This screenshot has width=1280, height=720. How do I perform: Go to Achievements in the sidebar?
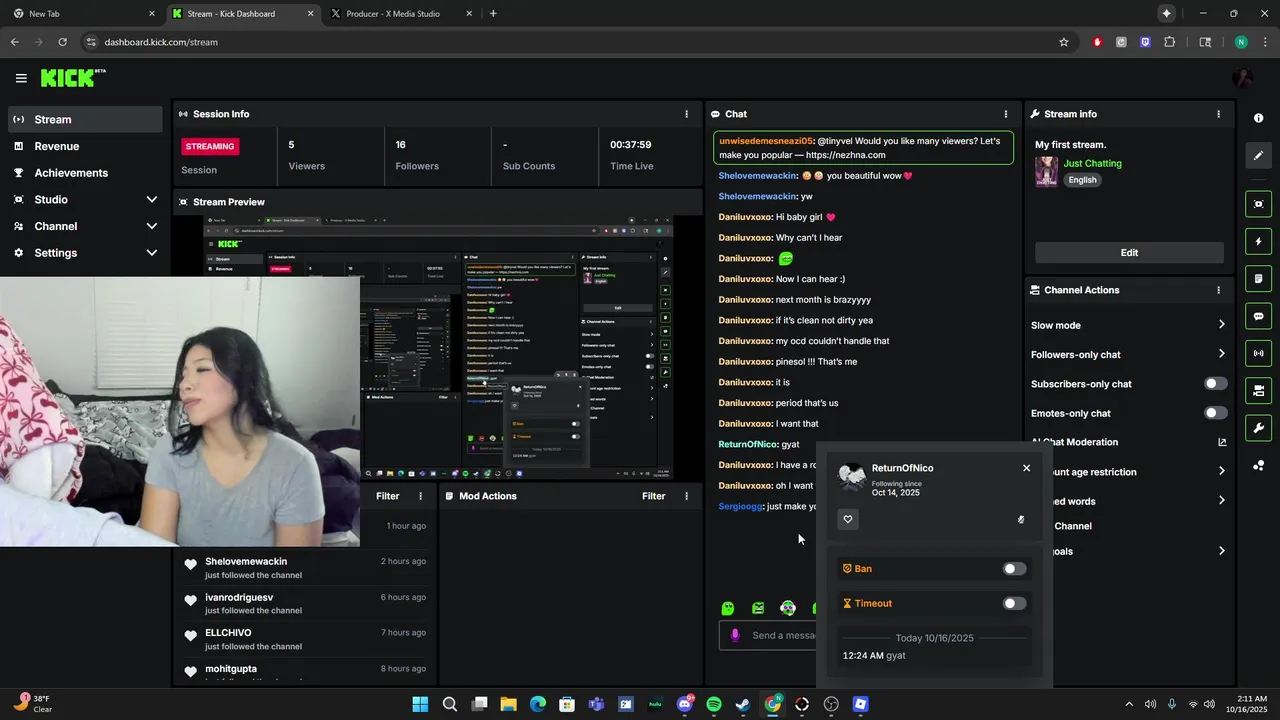click(x=86, y=173)
